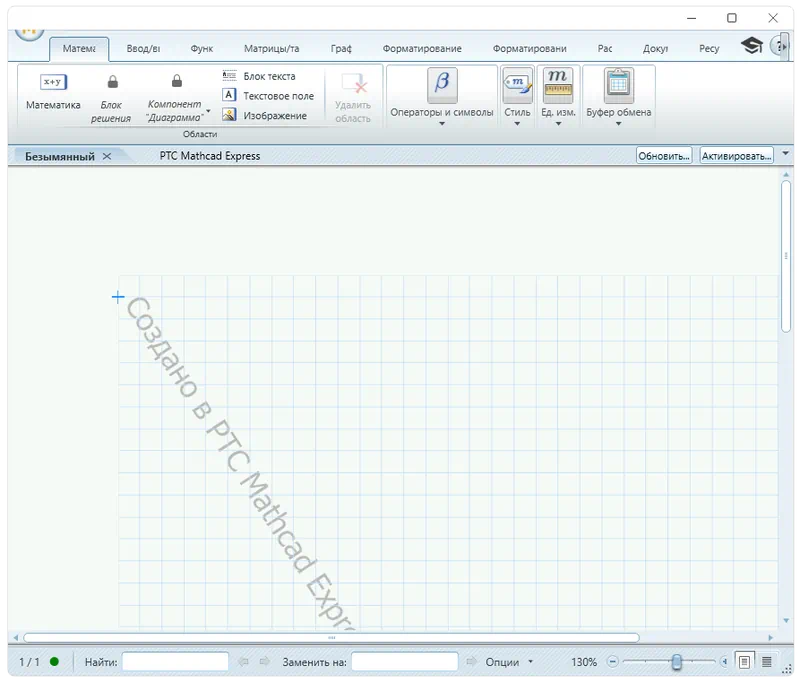Screen dimensions: 800x683
Task: Insert a Блок текста text block
Action: (x=259, y=76)
